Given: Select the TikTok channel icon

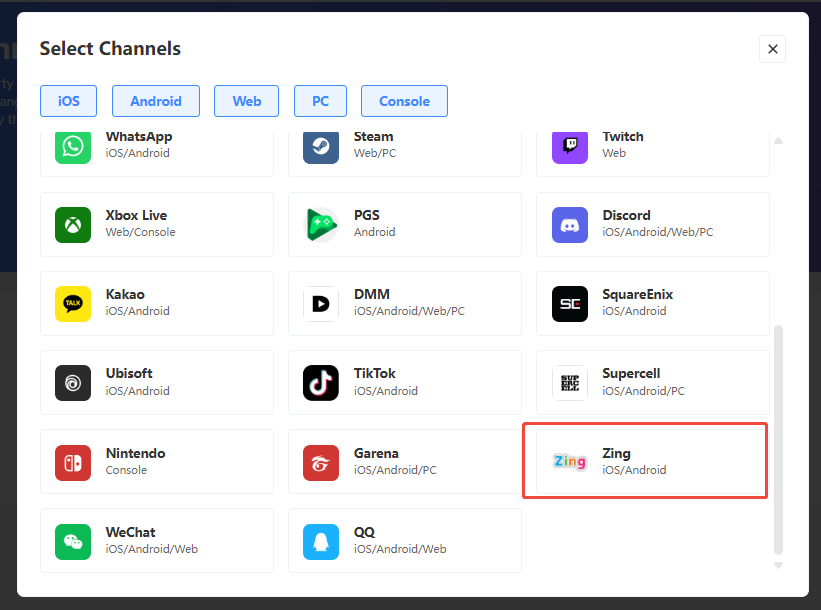Looking at the screenshot, I should tap(321, 382).
